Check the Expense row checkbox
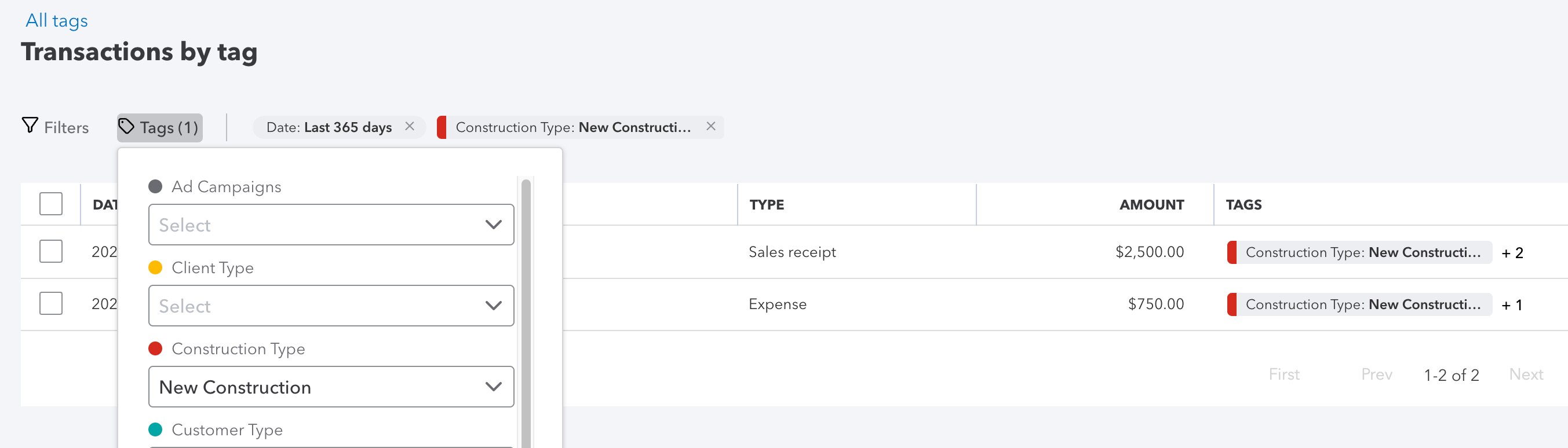1568x448 pixels. pyautogui.click(x=51, y=303)
